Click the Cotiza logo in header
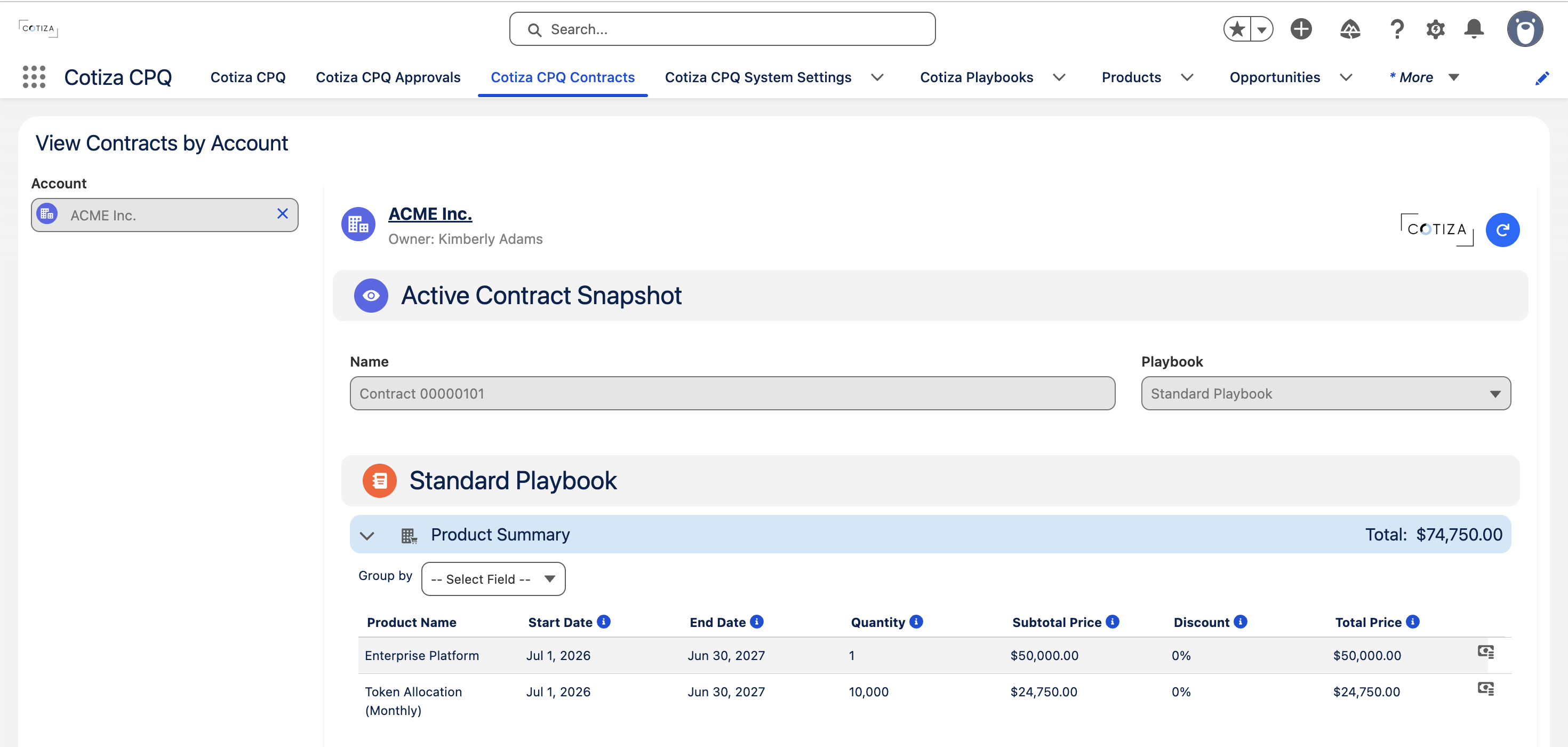This screenshot has width=1568, height=747. (x=38, y=29)
